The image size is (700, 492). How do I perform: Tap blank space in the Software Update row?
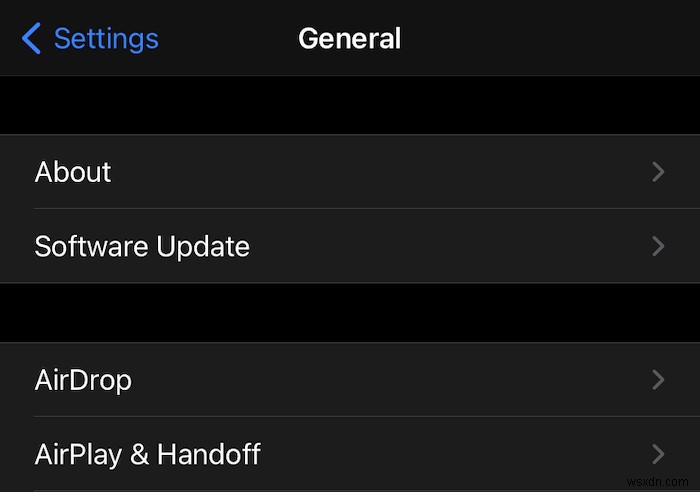pos(450,246)
